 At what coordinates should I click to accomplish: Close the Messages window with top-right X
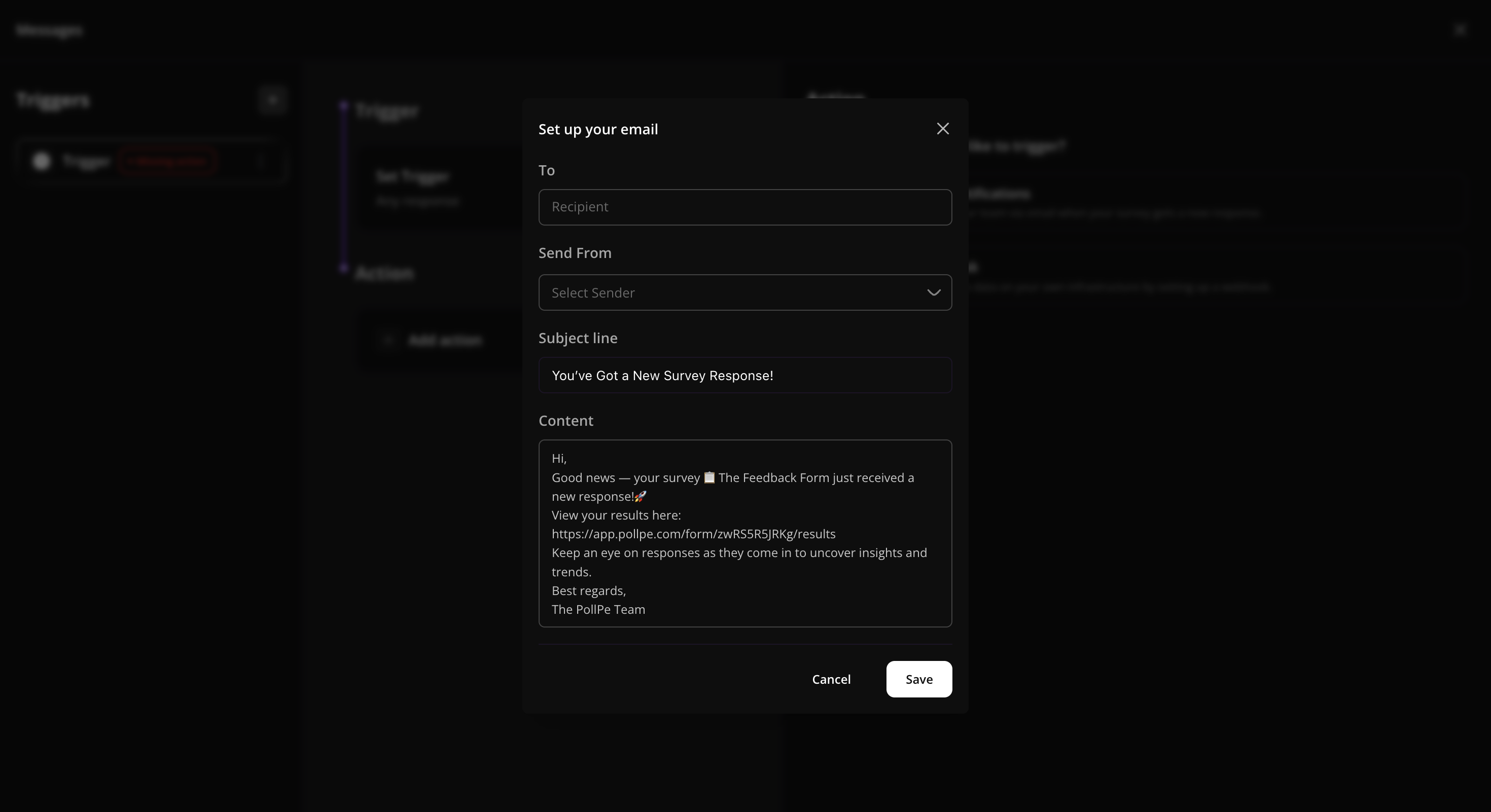click(1460, 29)
